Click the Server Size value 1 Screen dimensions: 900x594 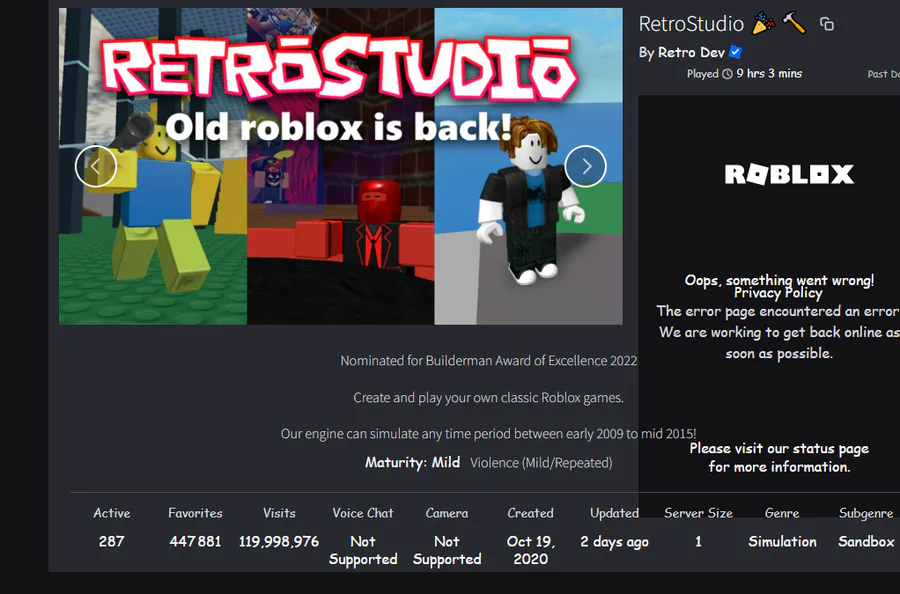[698, 541]
